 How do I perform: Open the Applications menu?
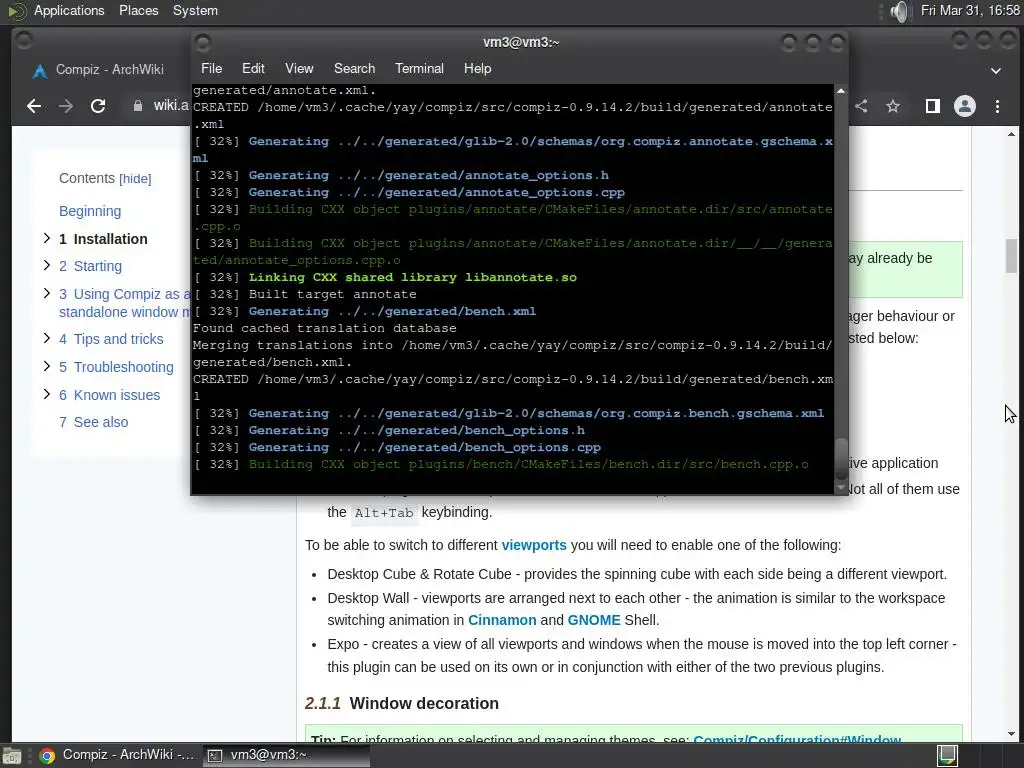pyautogui.click(x=69, y=10)
